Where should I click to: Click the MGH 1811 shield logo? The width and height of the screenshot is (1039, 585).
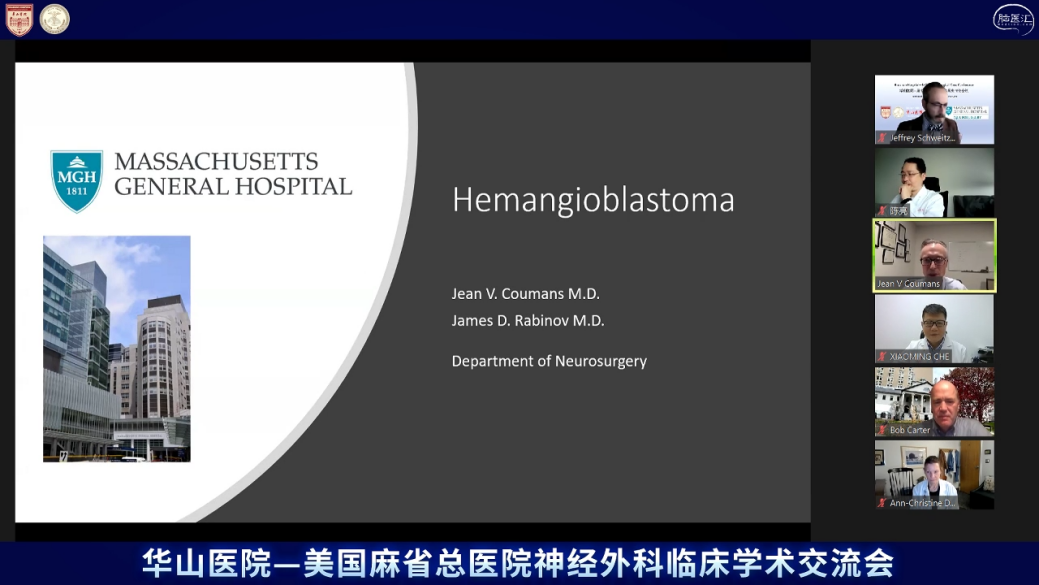77,181
